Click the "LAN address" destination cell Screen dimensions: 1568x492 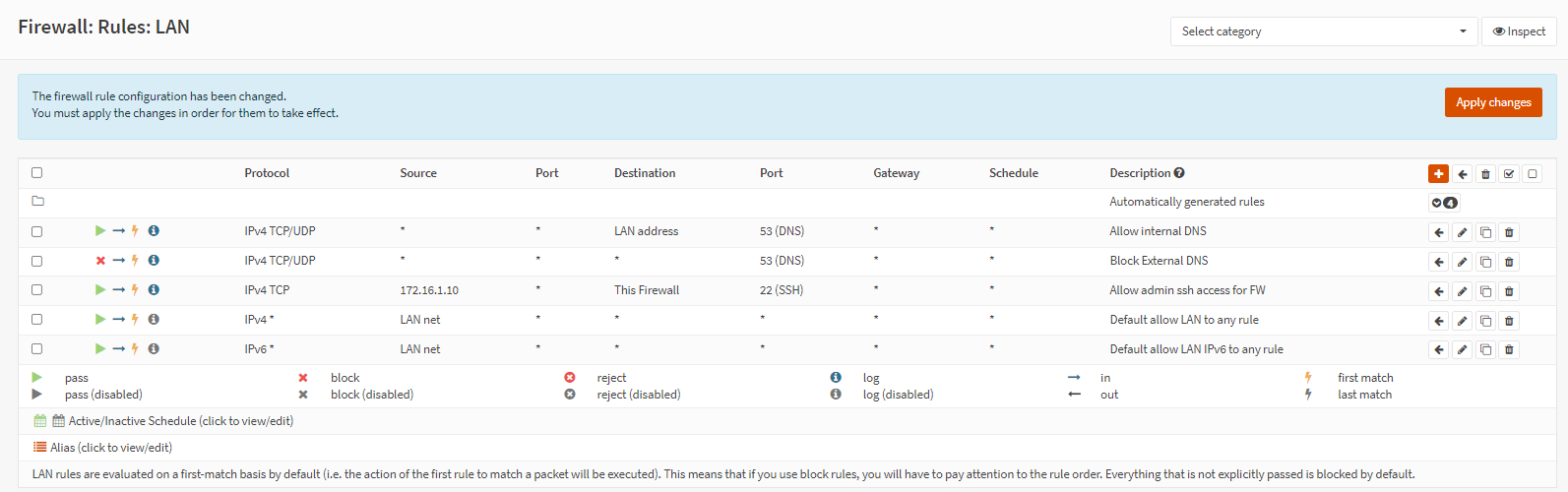tap(646, 231)
